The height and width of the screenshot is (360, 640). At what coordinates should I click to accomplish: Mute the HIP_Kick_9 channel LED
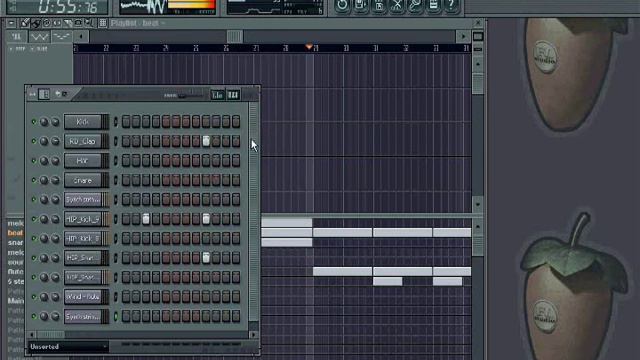pos(34,219)
